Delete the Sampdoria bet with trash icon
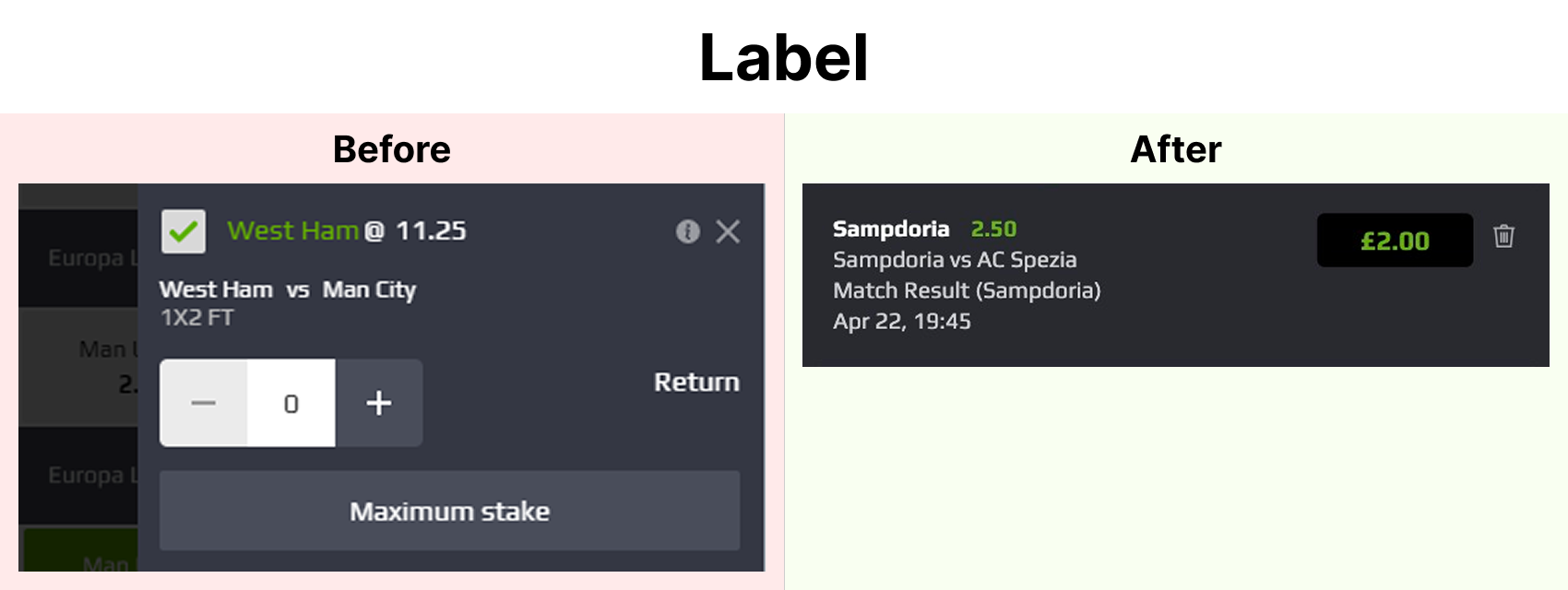Viewport: 1568px width, 590px height. click(1503, 236)
